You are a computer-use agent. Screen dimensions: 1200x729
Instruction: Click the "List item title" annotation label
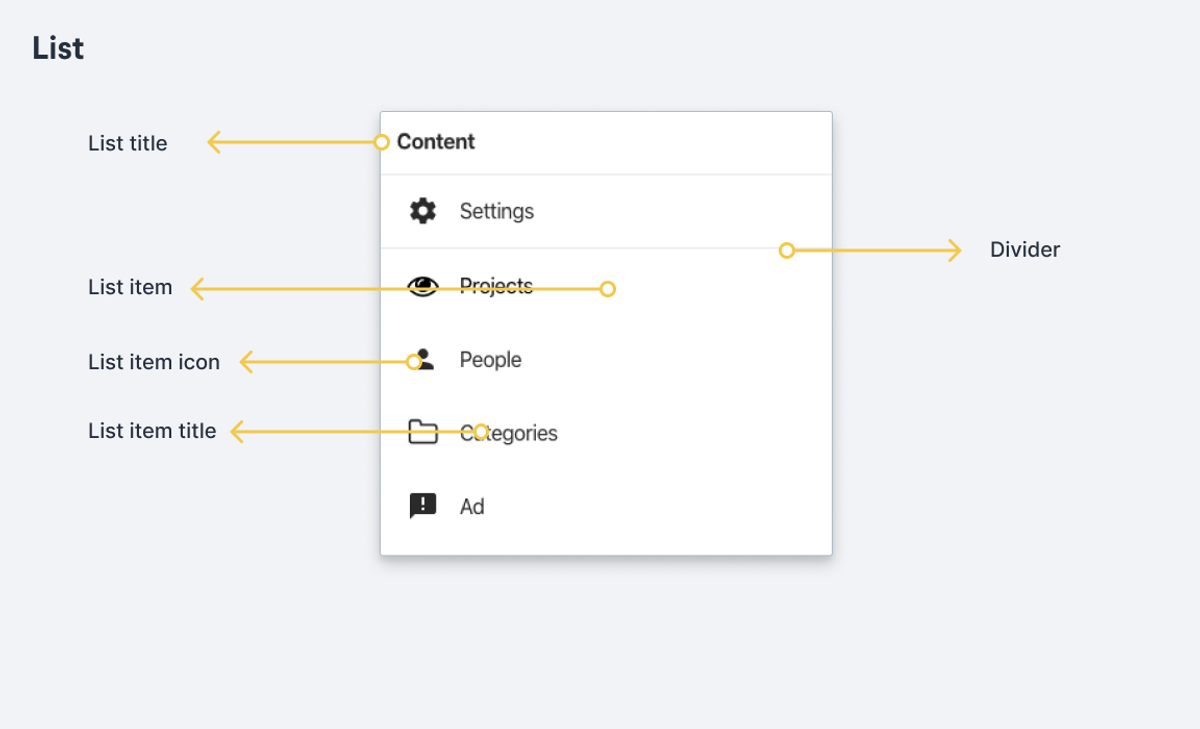(152, 431)
